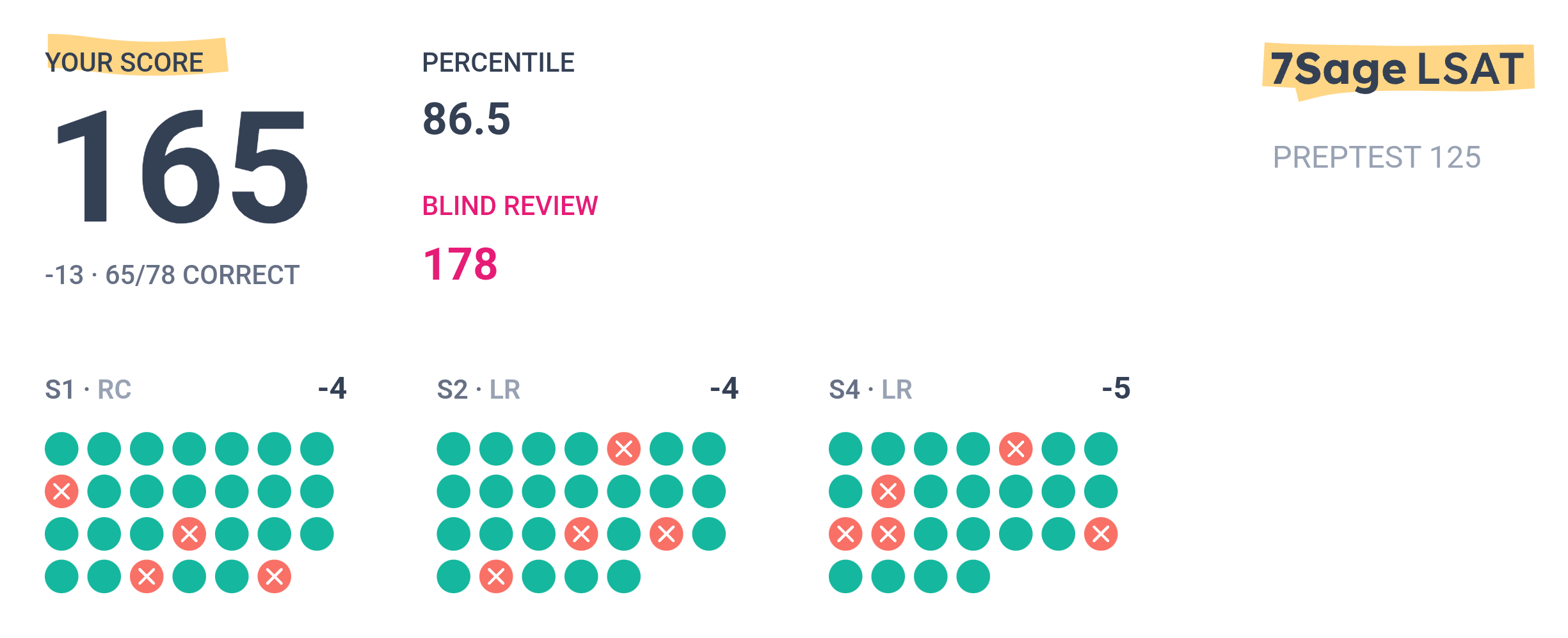Select the incorrect question 21 marker in S4 LR
1568x638 pixels.
point(1101,534)
